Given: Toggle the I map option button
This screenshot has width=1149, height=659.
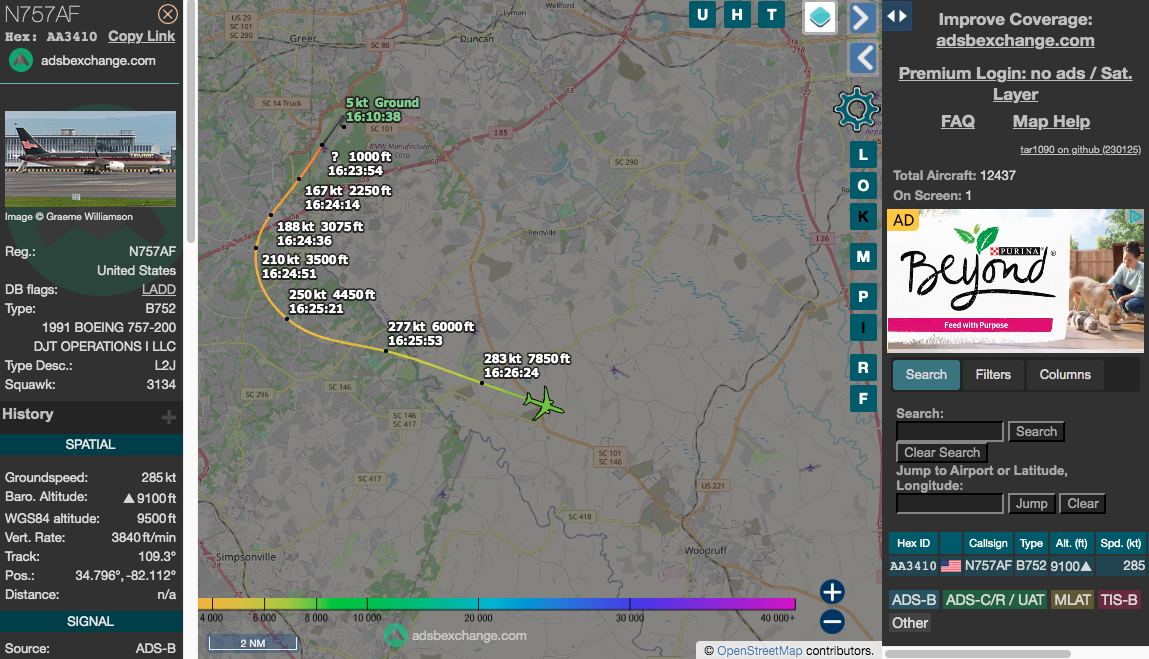Looking at the screenshot, I should [x=863, y=328].
